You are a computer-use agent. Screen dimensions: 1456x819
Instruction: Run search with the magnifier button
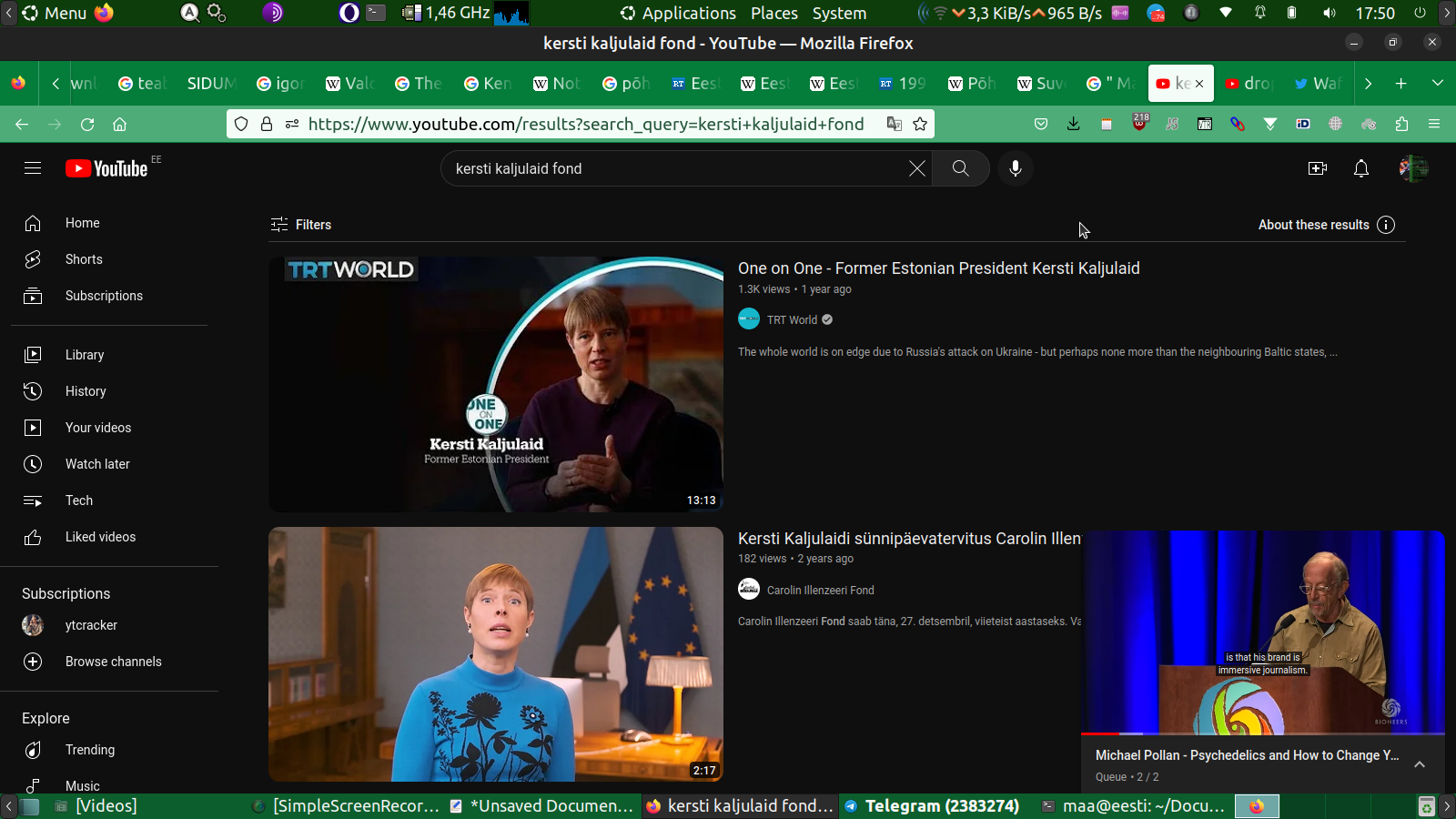(960, 168)
